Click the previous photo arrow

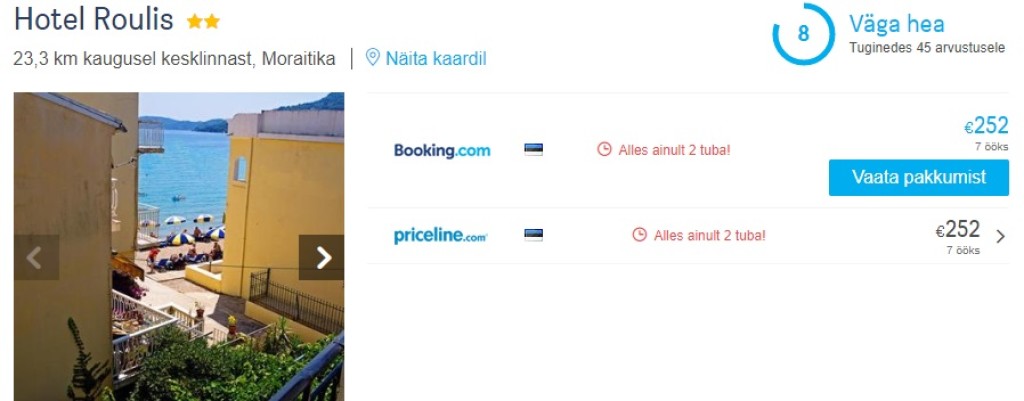(36, 258)
